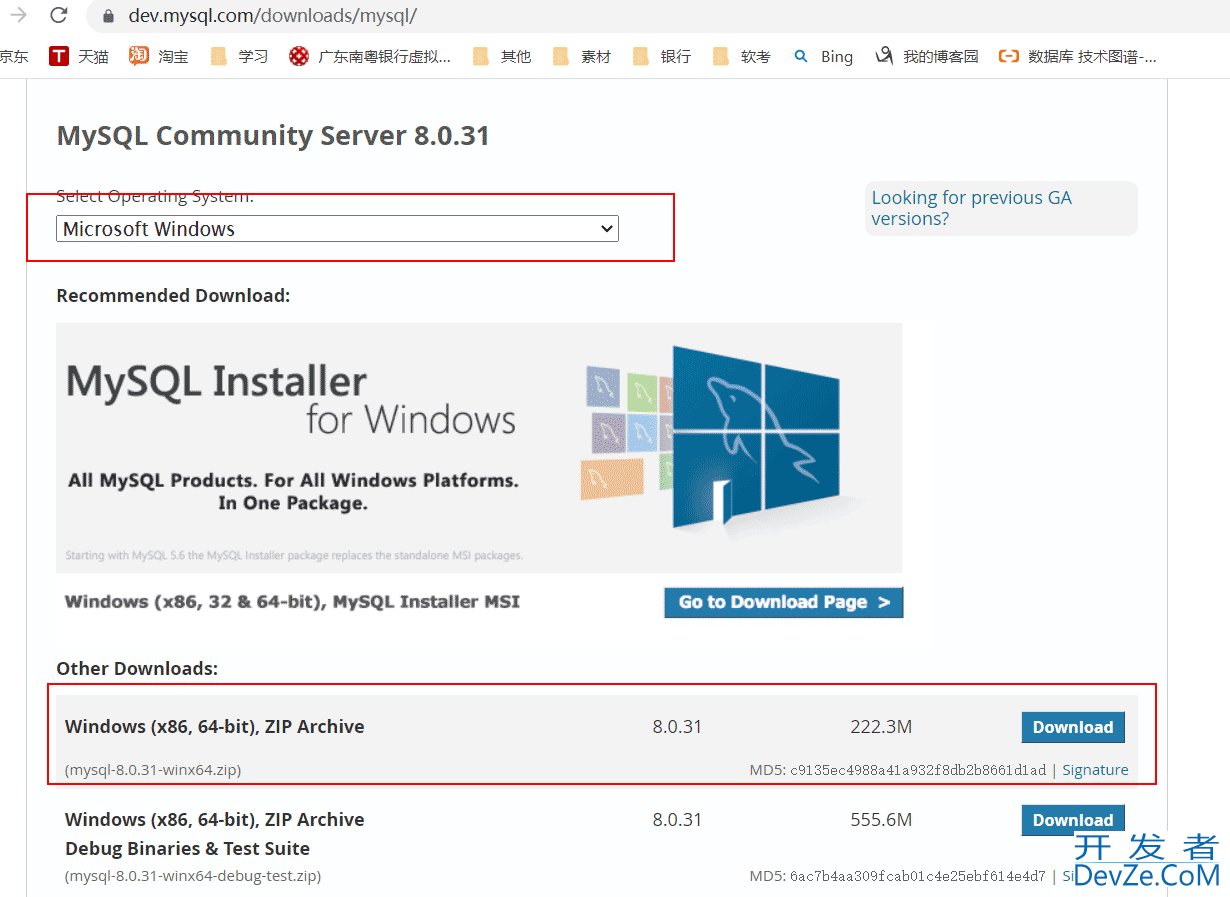Expand the Select Operating System dropdown
Image resolution: width=1230 pixels, height=897 pixels.
337,229
